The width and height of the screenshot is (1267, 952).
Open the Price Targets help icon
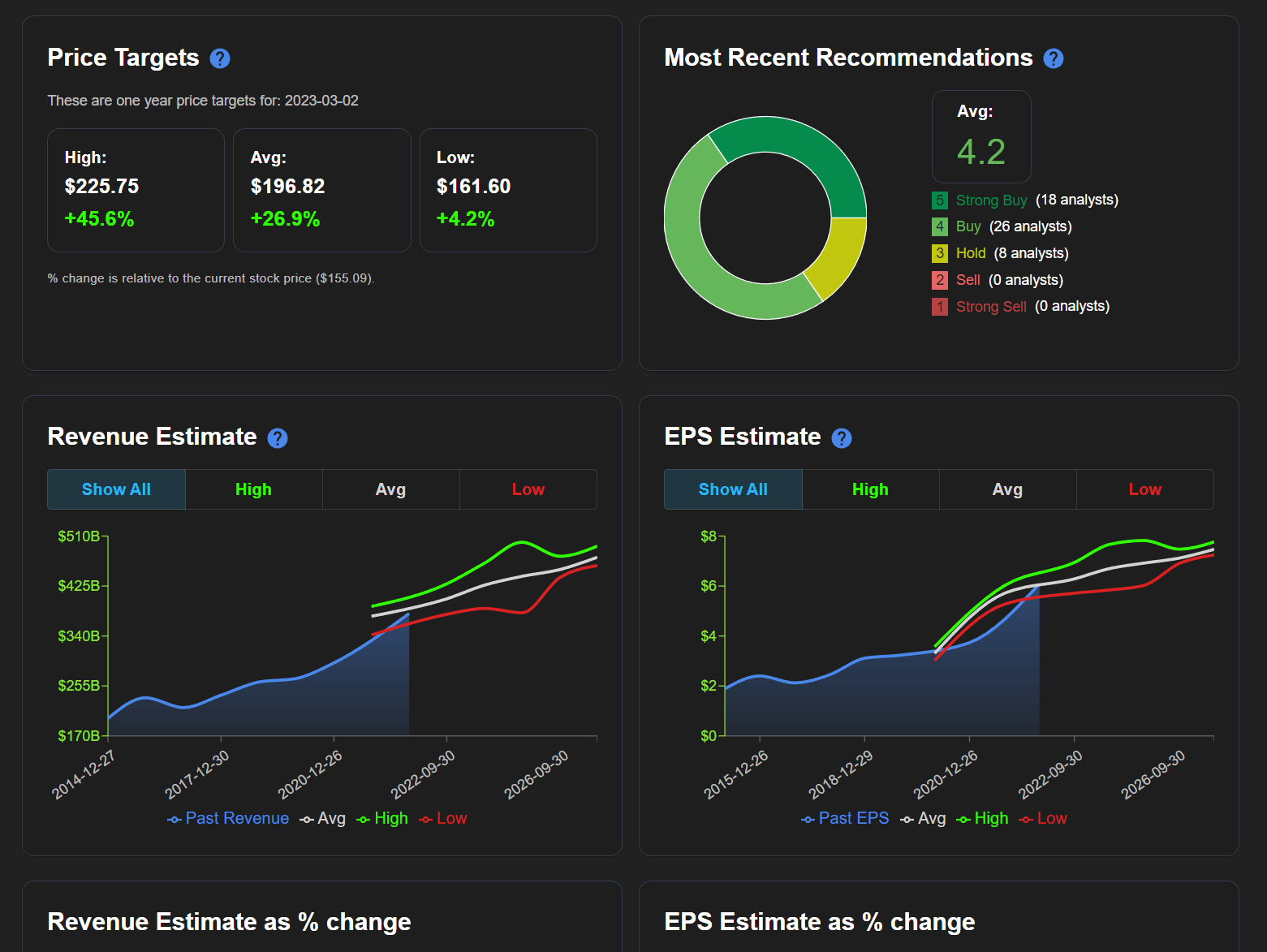(220, 58)
